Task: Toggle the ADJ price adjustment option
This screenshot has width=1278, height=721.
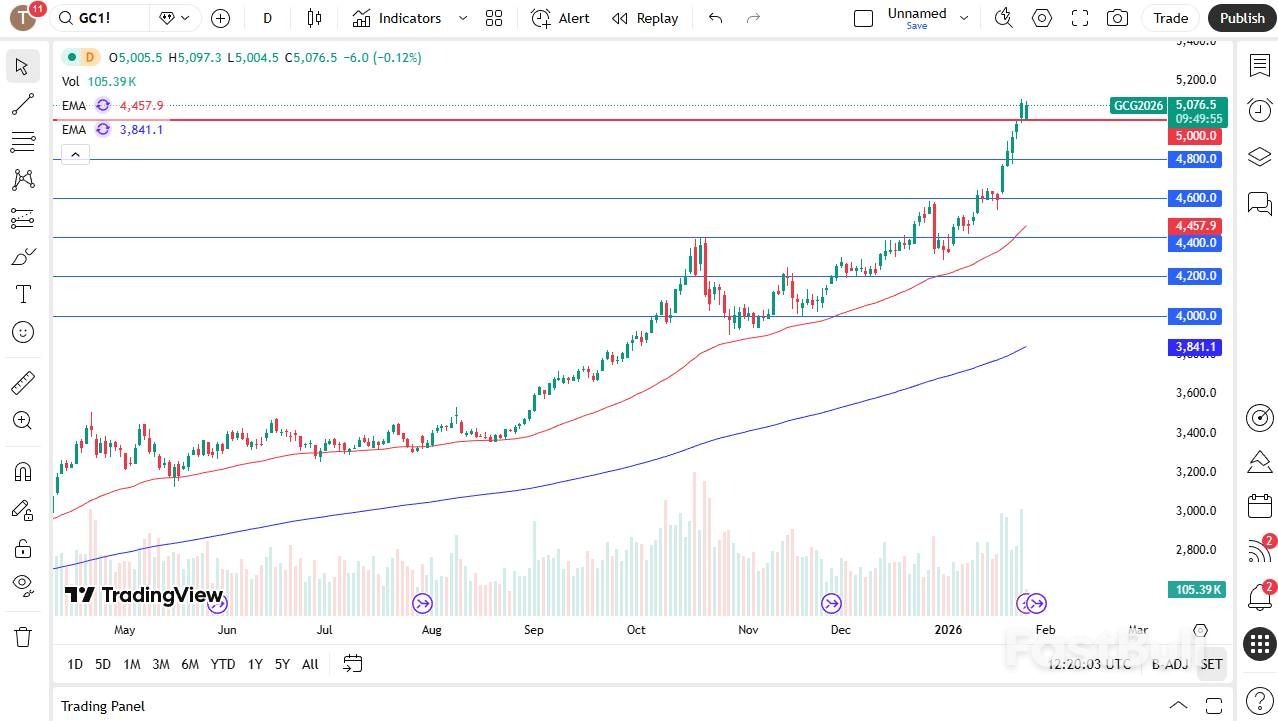Action: coord(1175,664)
